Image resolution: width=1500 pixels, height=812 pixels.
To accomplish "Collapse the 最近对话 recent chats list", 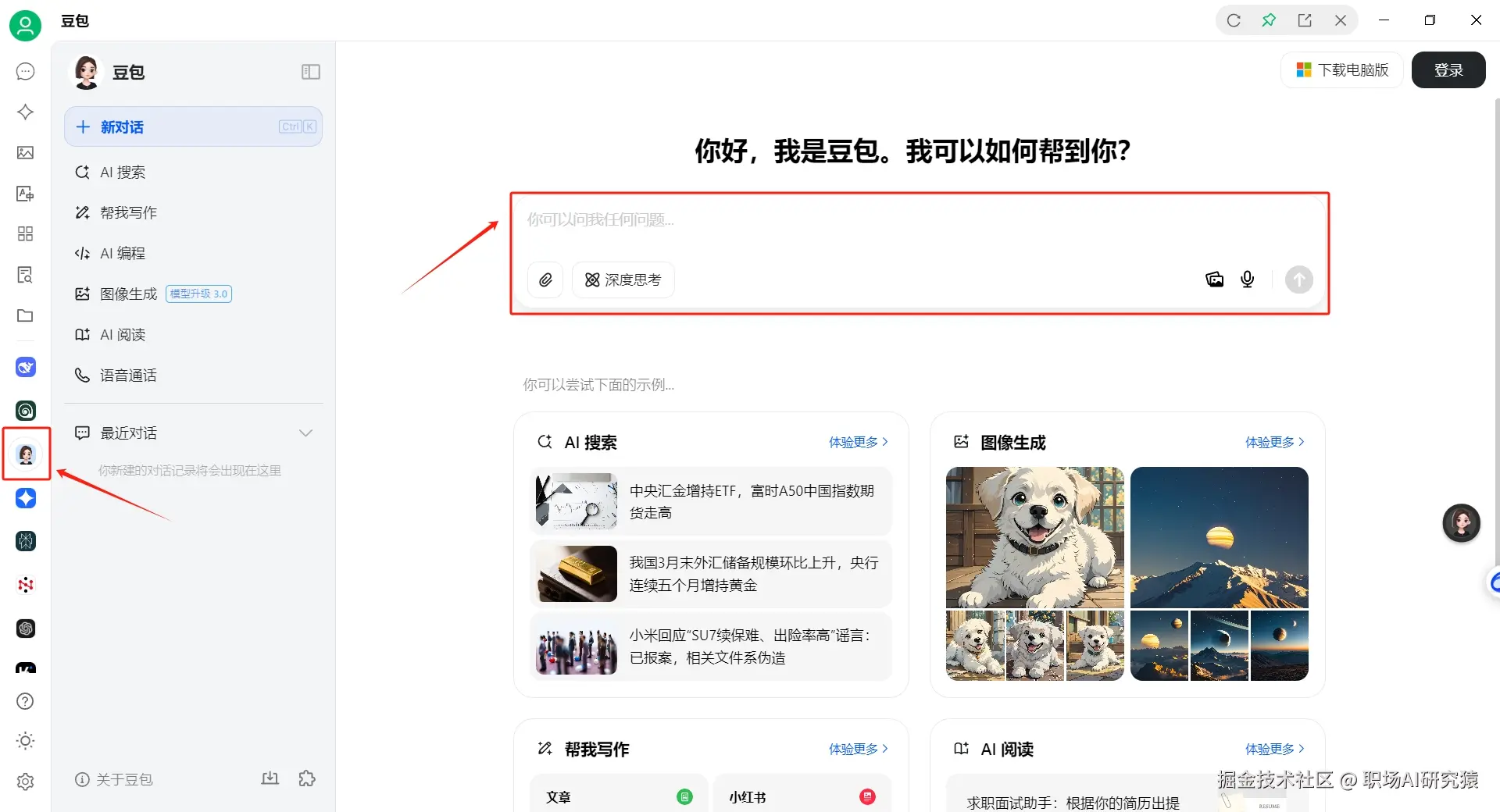I will coord(305,433).
